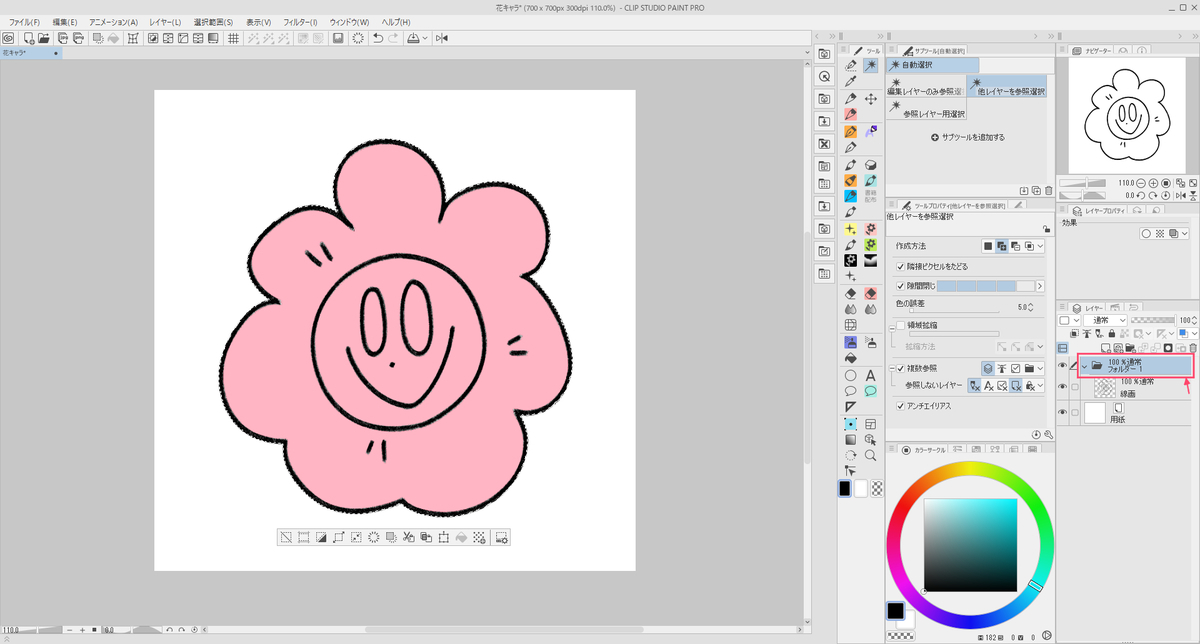Select the auto select magic wand tool
This screenshot has width=1200, height=644.
pos(871,66)
